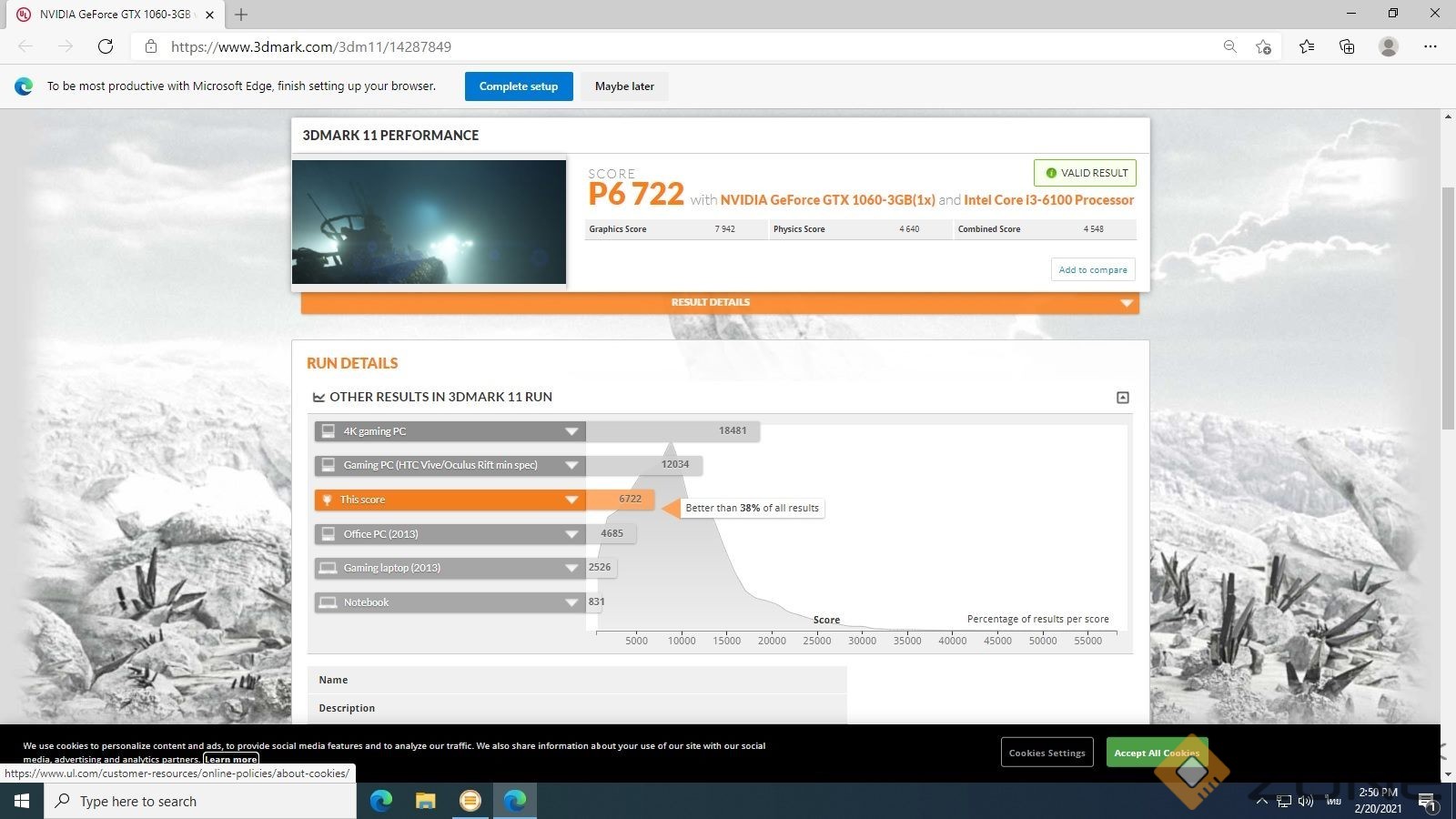Click the page vertical scrollbar thumb
This screenshot has height=819, width=1456.
(x=1448, y=308)
